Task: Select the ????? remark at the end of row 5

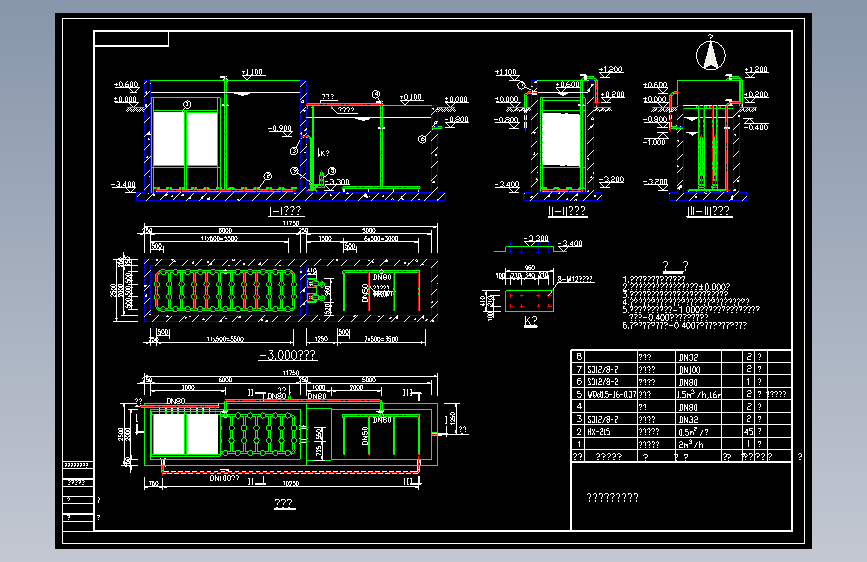Action: point(776,394)
